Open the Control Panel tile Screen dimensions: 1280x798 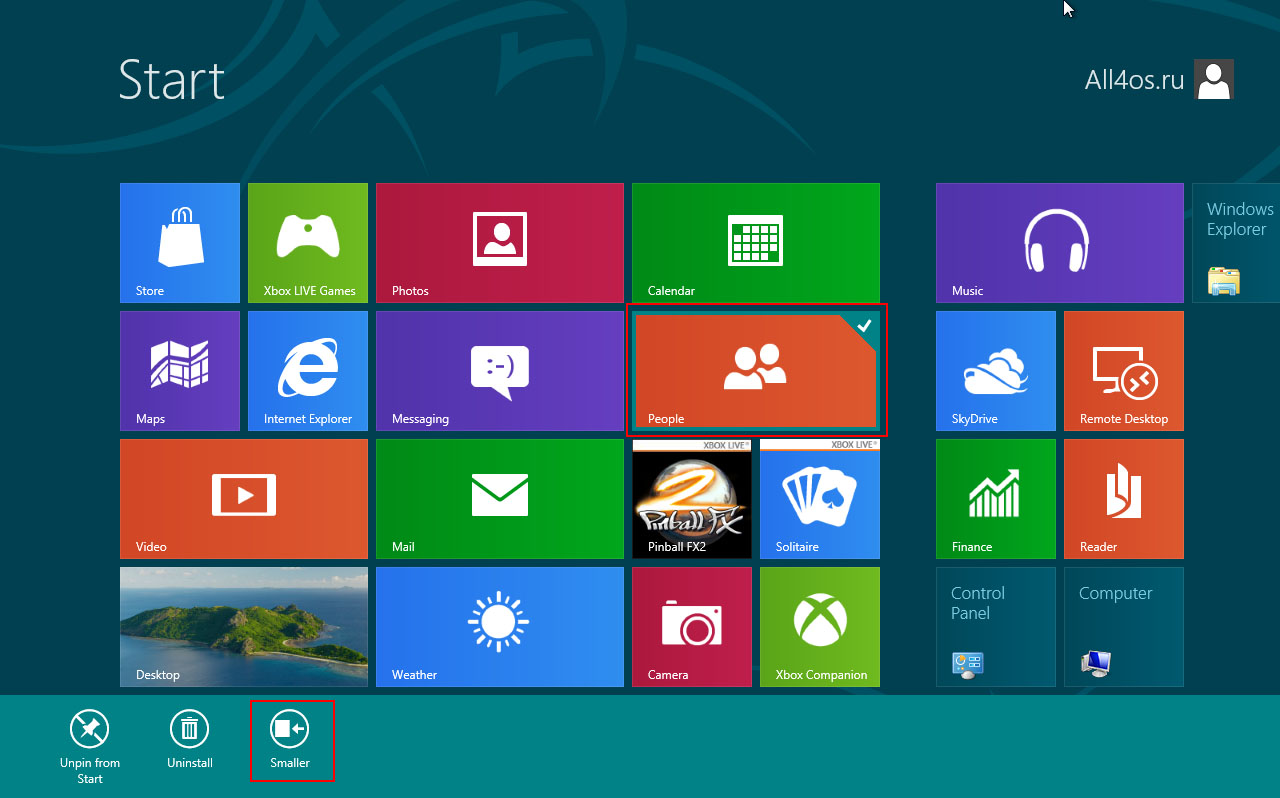point(996,627)
